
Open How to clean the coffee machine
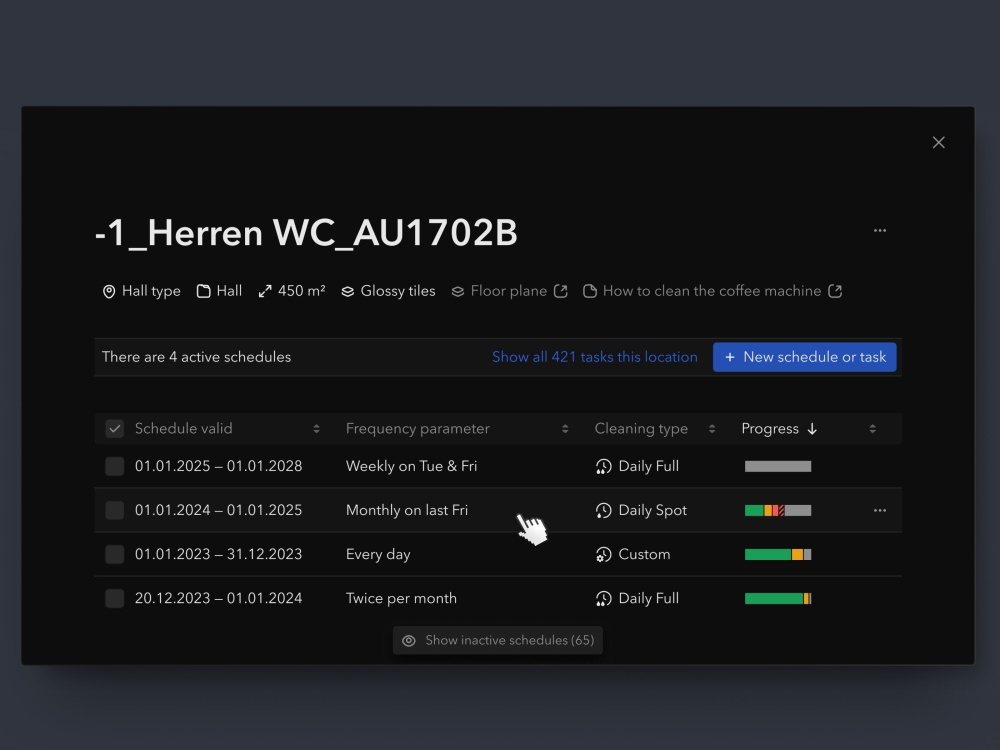[x=712, y=291]
